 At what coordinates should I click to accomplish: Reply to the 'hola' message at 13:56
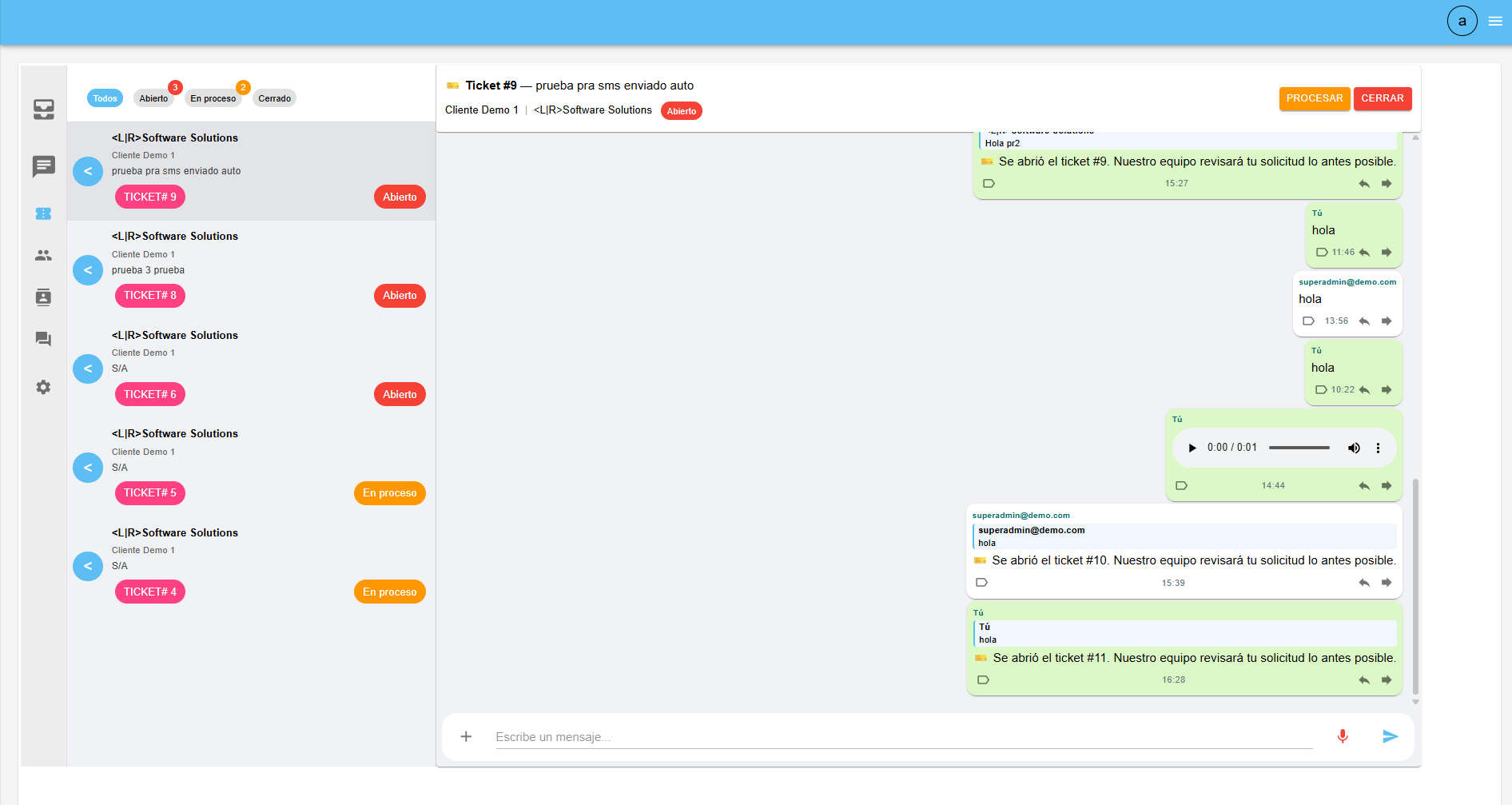pyautogui.click(x=1364, y=321)
